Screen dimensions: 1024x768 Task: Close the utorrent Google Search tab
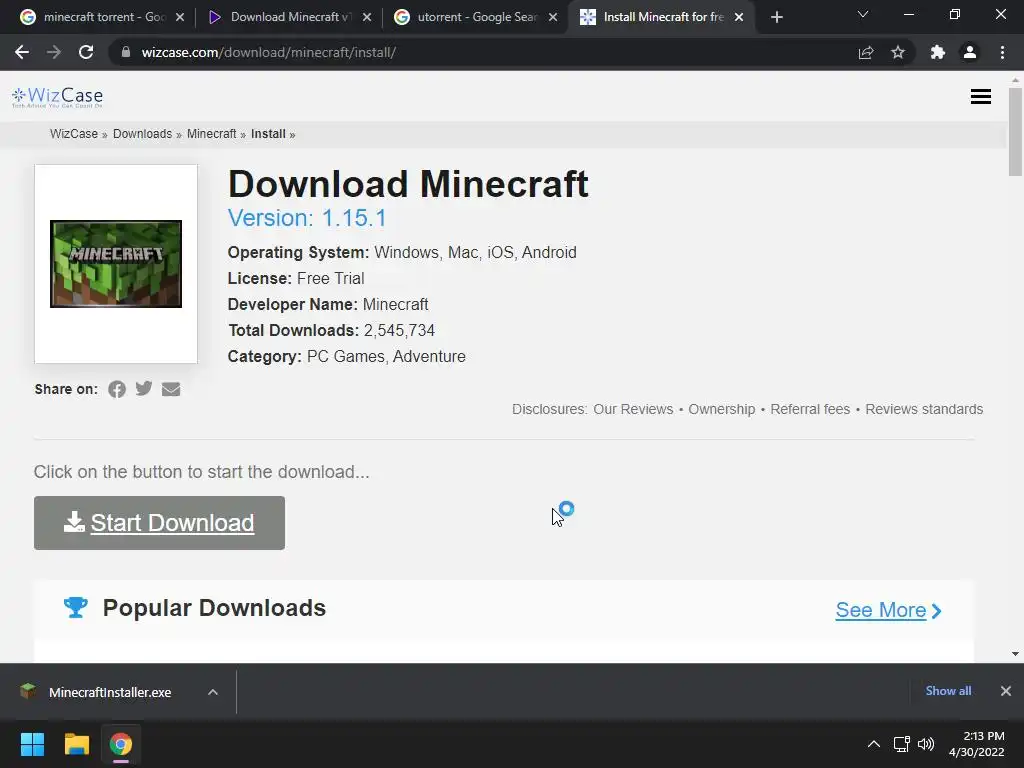(x=553, y=17)
